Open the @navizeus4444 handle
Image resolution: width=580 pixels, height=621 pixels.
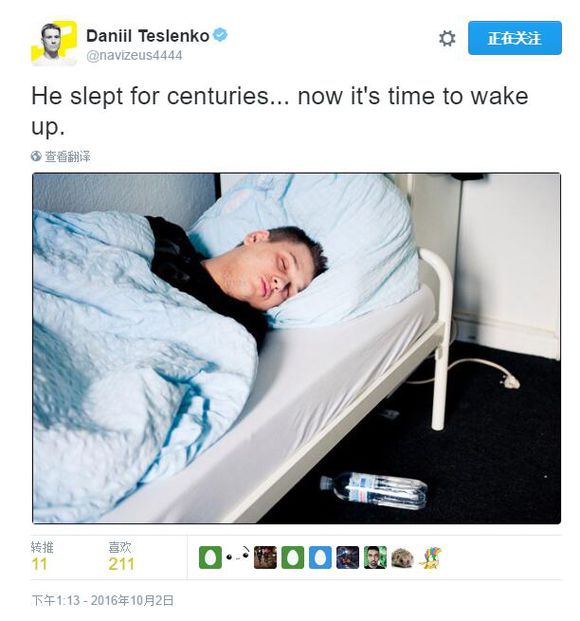134,55
